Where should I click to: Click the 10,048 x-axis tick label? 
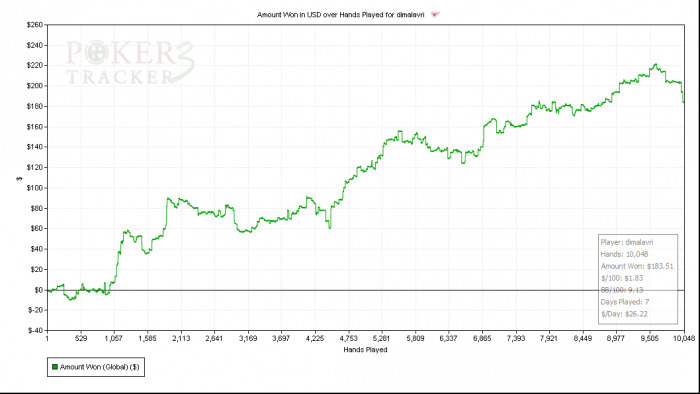[684, 338]
